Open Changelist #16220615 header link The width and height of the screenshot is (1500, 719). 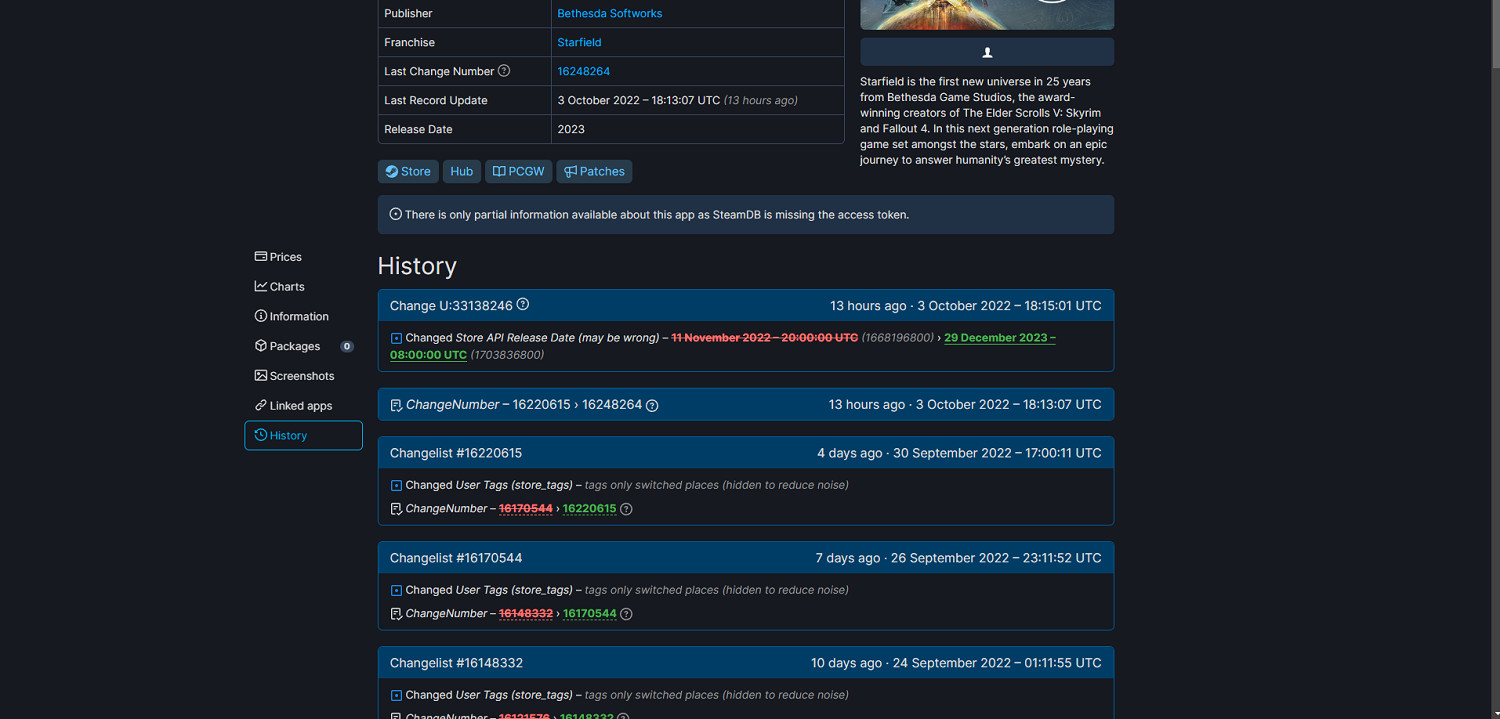pyautogui.click(x=456, y=452)
